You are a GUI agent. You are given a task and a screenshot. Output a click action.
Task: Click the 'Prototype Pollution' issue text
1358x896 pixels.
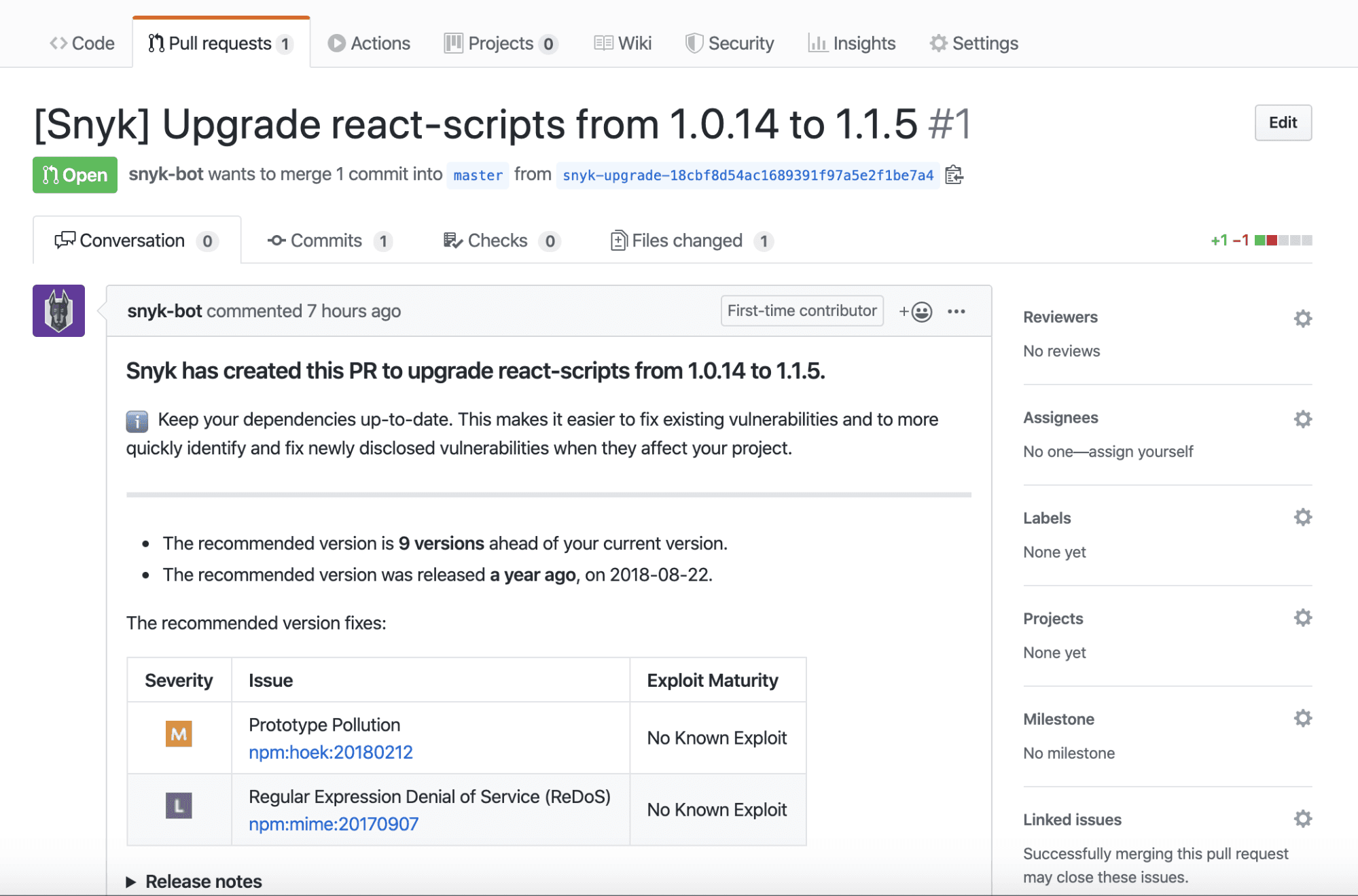324,725
